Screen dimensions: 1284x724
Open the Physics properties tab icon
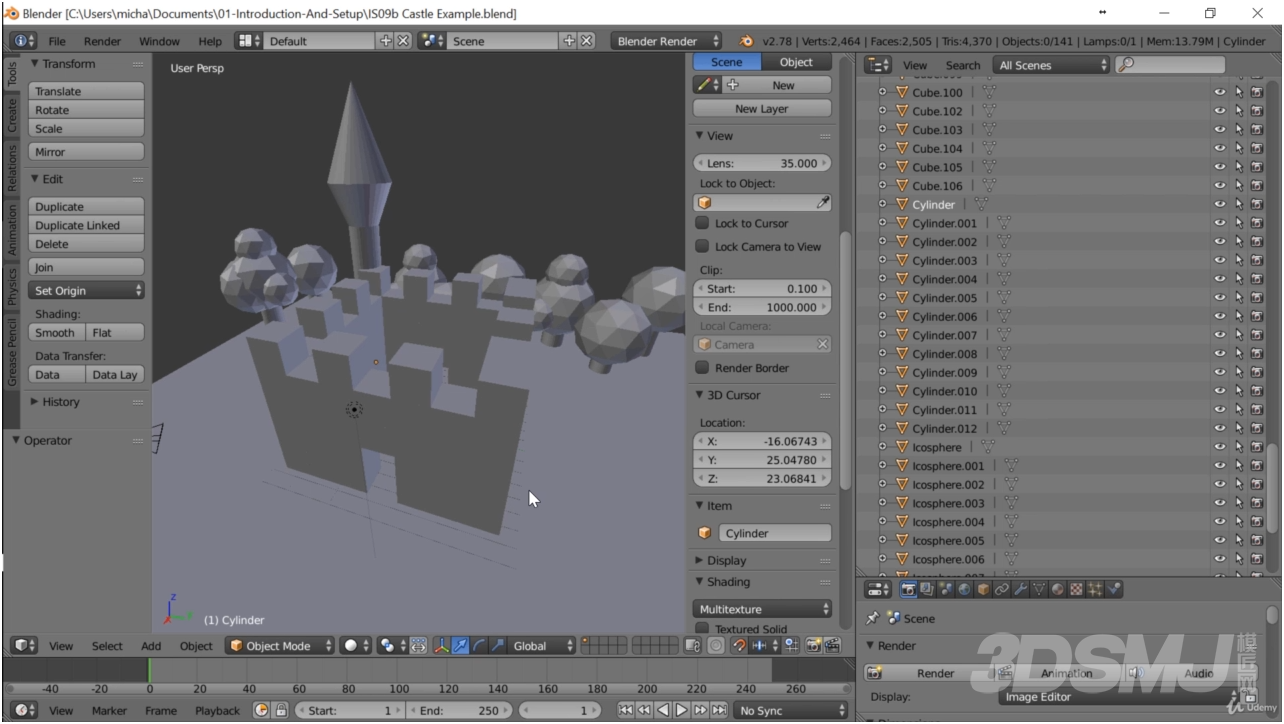[1113, 590]
